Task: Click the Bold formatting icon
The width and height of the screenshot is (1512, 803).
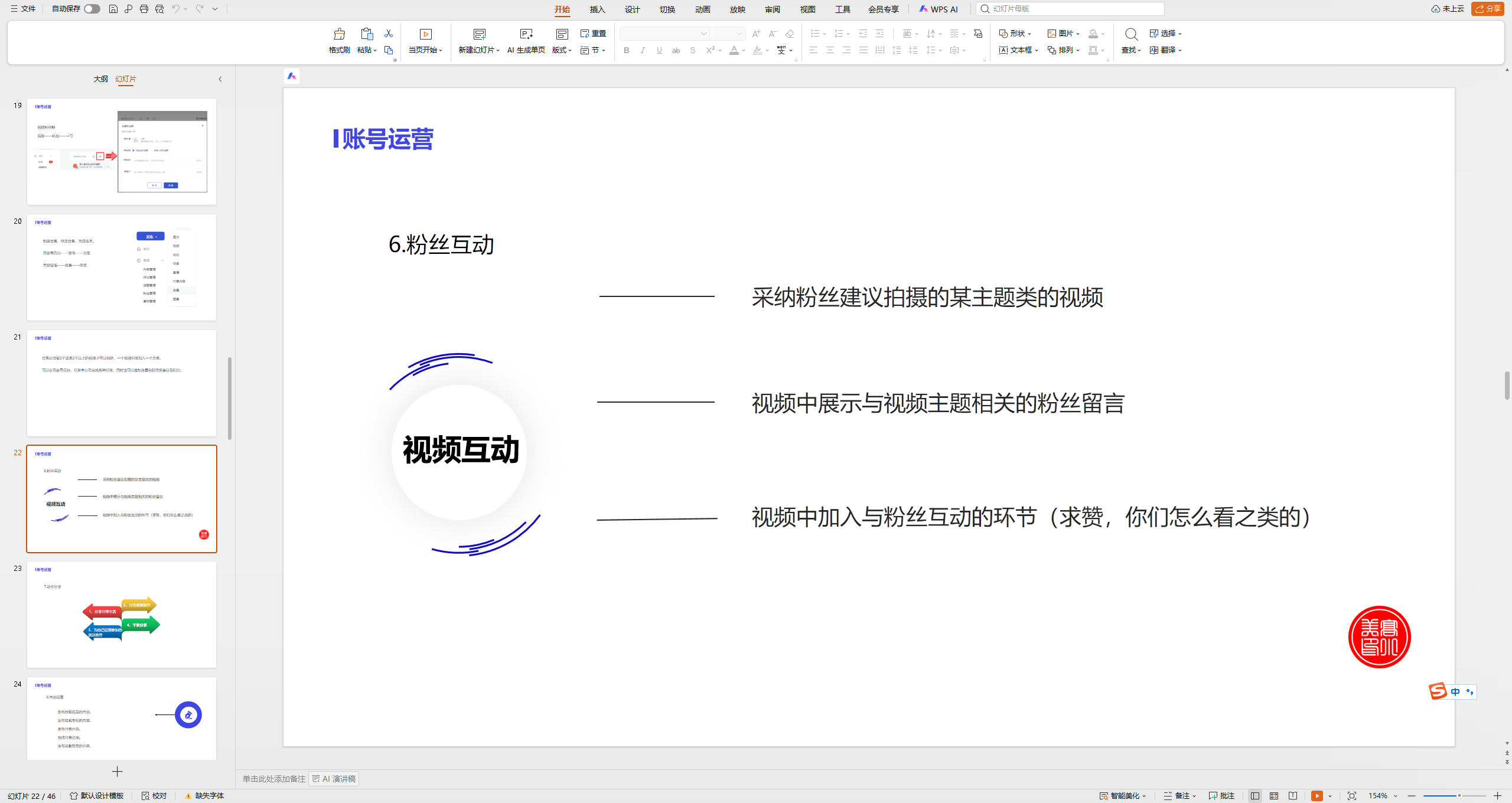Action: tap(627, 51)
